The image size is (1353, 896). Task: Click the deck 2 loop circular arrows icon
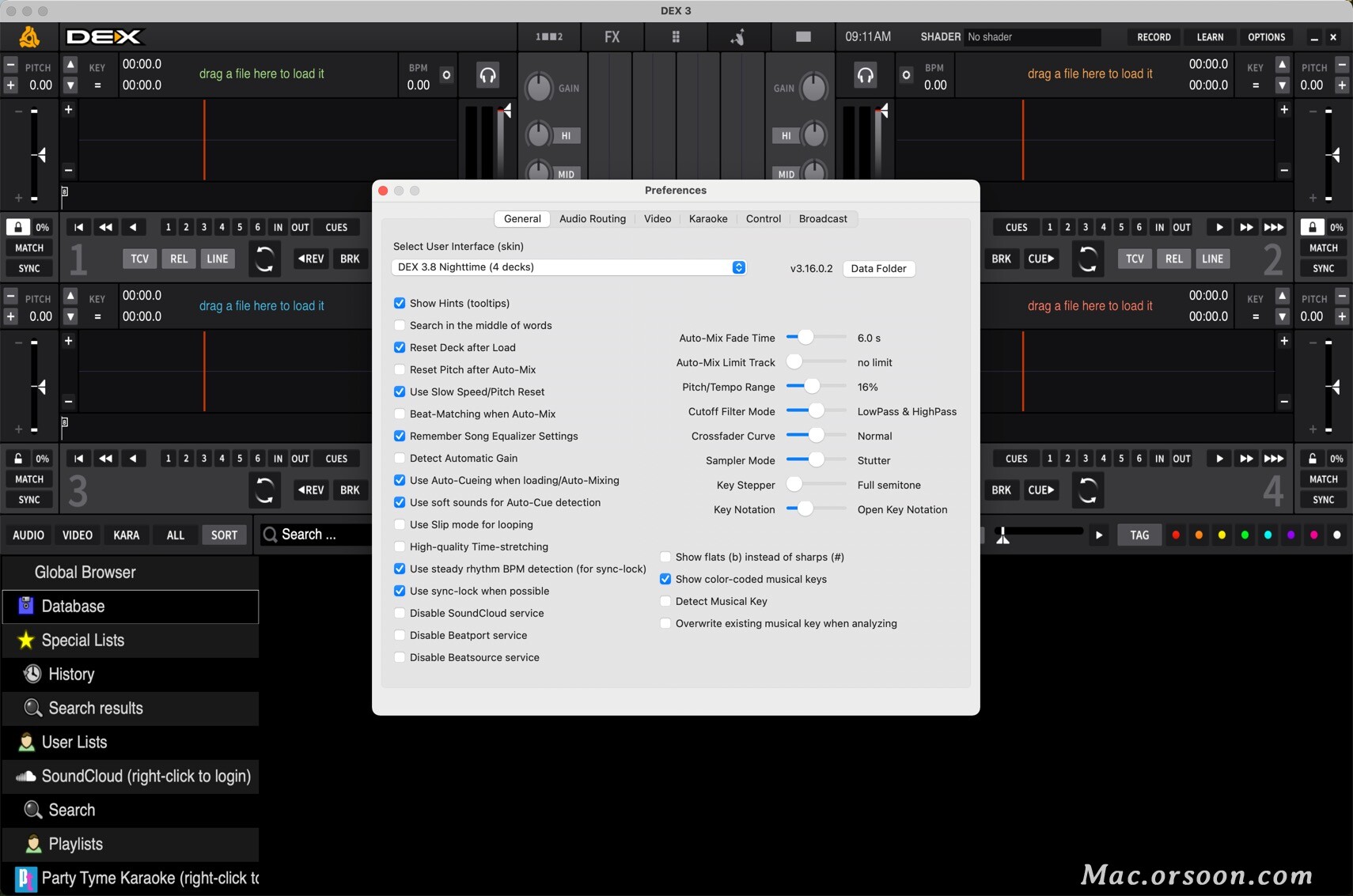(1088, 259)
